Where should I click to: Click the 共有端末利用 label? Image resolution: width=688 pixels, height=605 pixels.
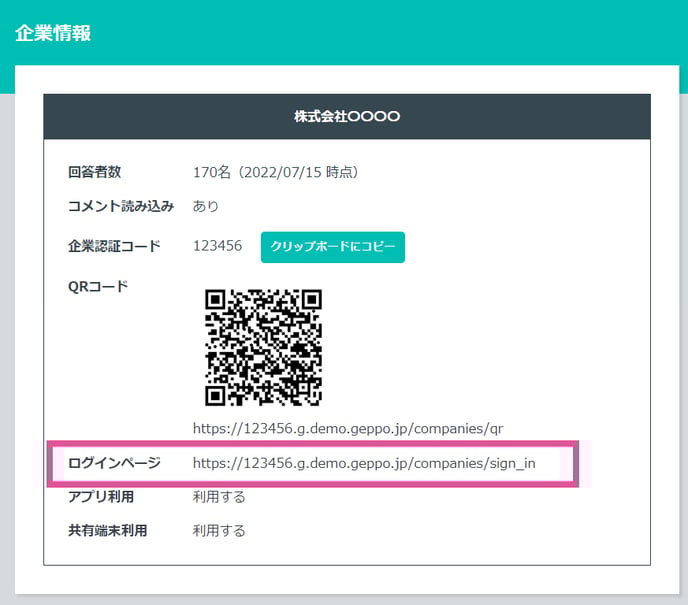coord(107,531)
